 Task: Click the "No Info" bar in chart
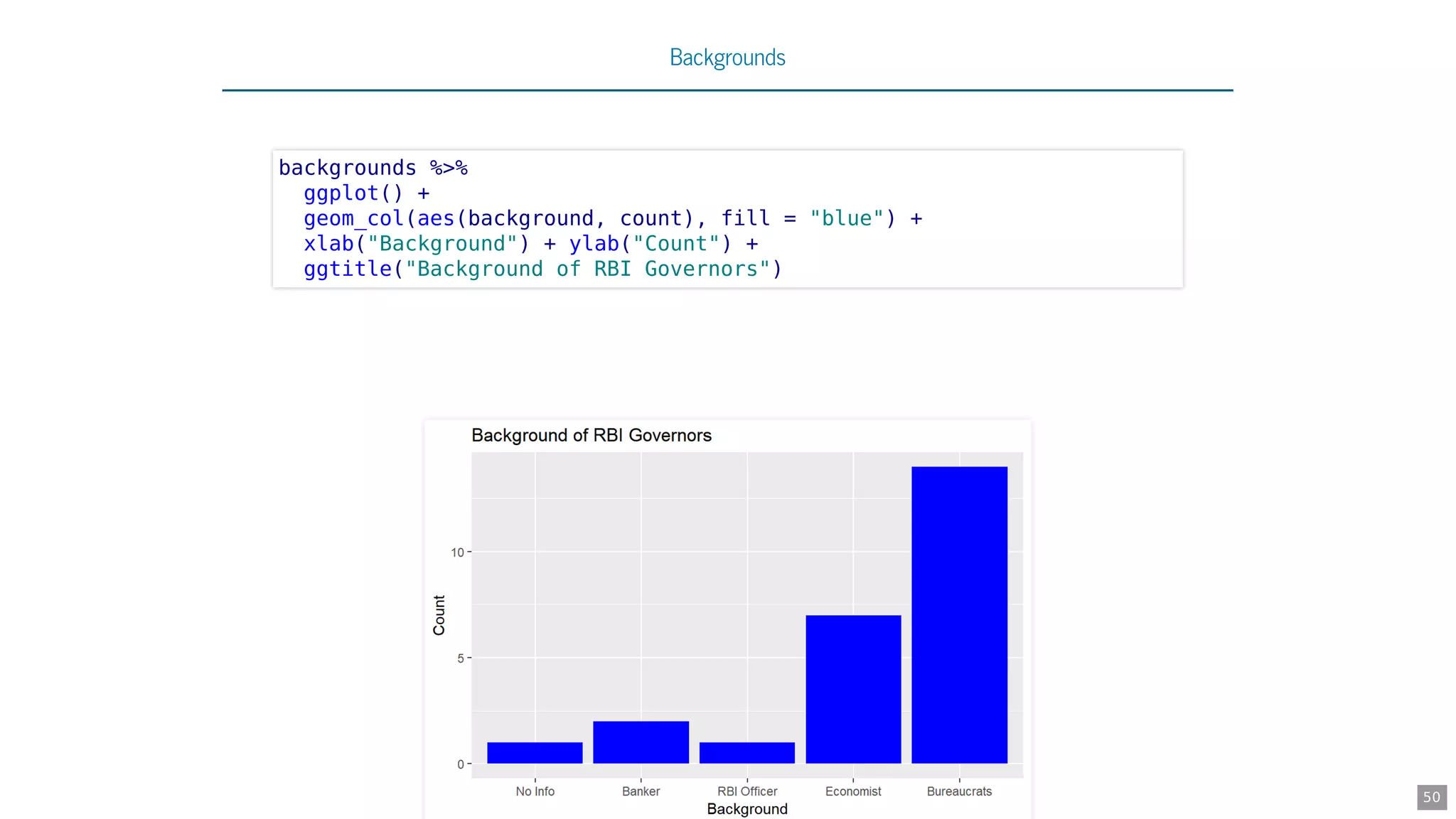click(535, 753)
